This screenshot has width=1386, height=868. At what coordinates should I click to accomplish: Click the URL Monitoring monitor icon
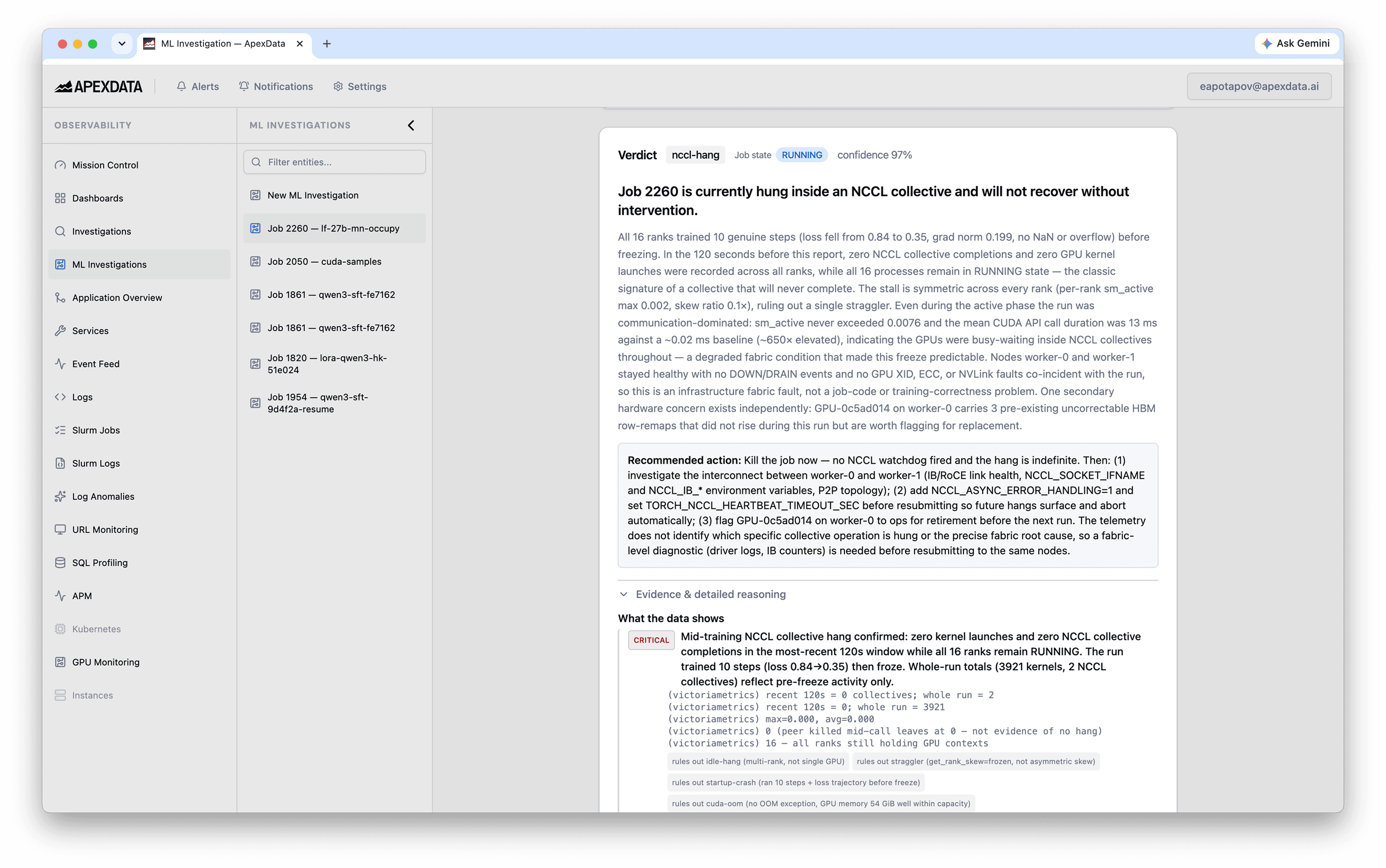pos(60,529)
